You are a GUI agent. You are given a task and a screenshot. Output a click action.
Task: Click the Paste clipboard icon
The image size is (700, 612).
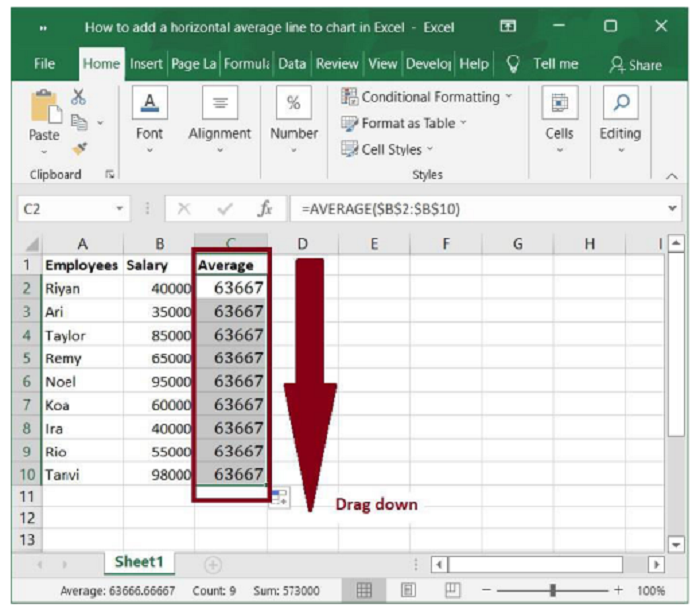[x=45, y=106]
